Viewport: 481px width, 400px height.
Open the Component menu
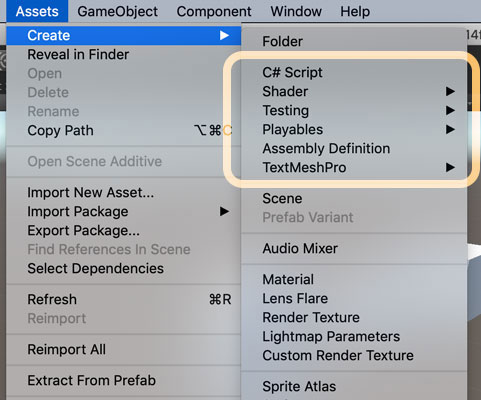pos(214,11)
